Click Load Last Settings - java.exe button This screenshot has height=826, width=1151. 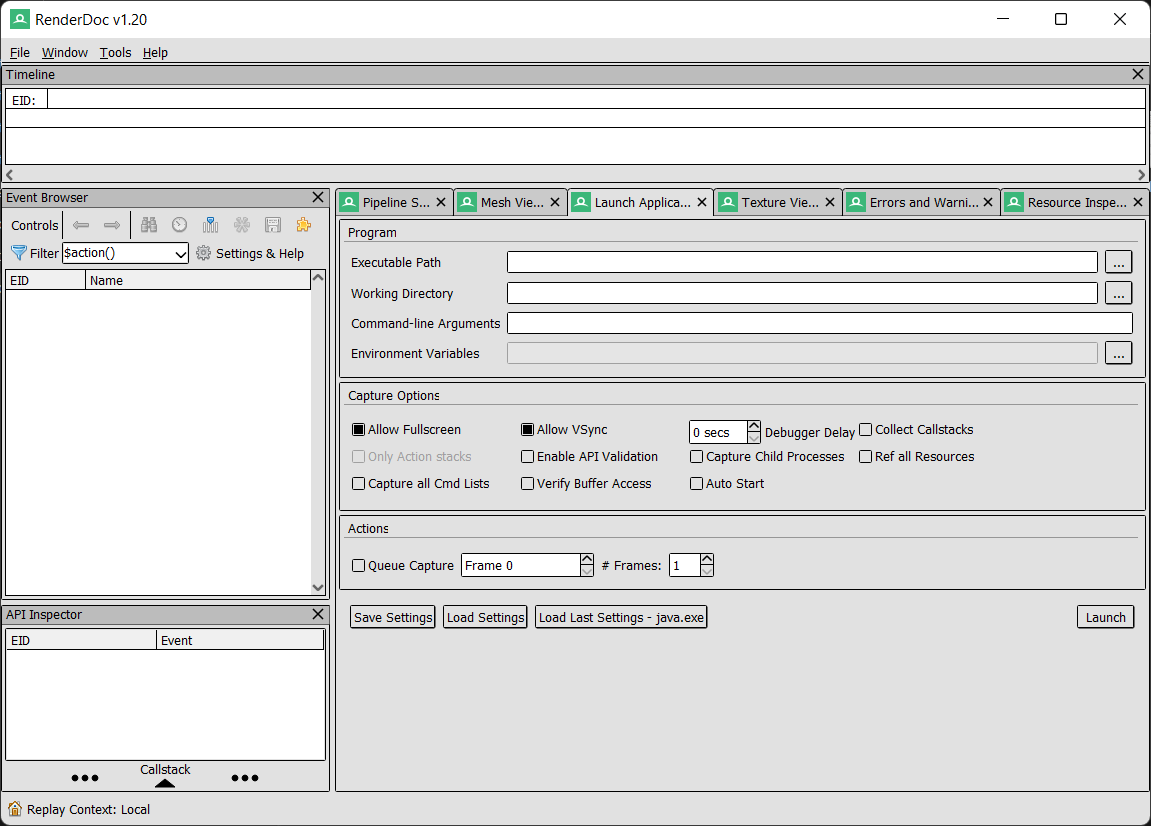coord(621,617)
